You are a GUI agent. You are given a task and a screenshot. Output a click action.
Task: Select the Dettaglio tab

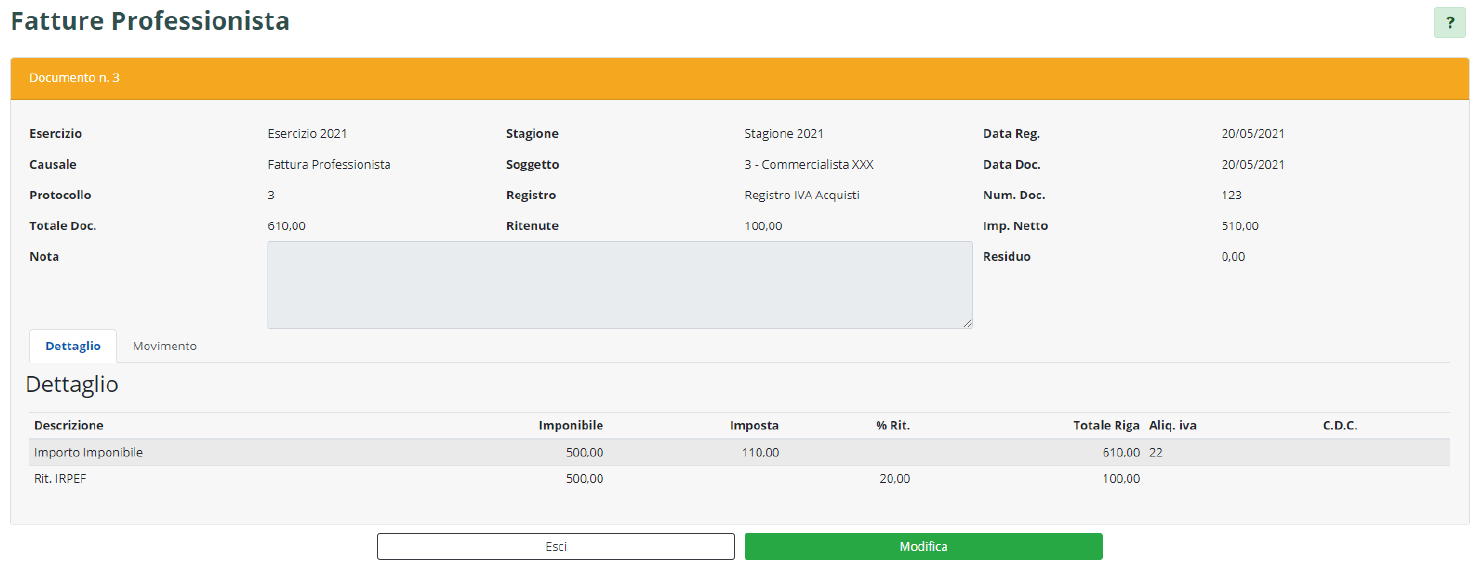(x=73, y=346)
